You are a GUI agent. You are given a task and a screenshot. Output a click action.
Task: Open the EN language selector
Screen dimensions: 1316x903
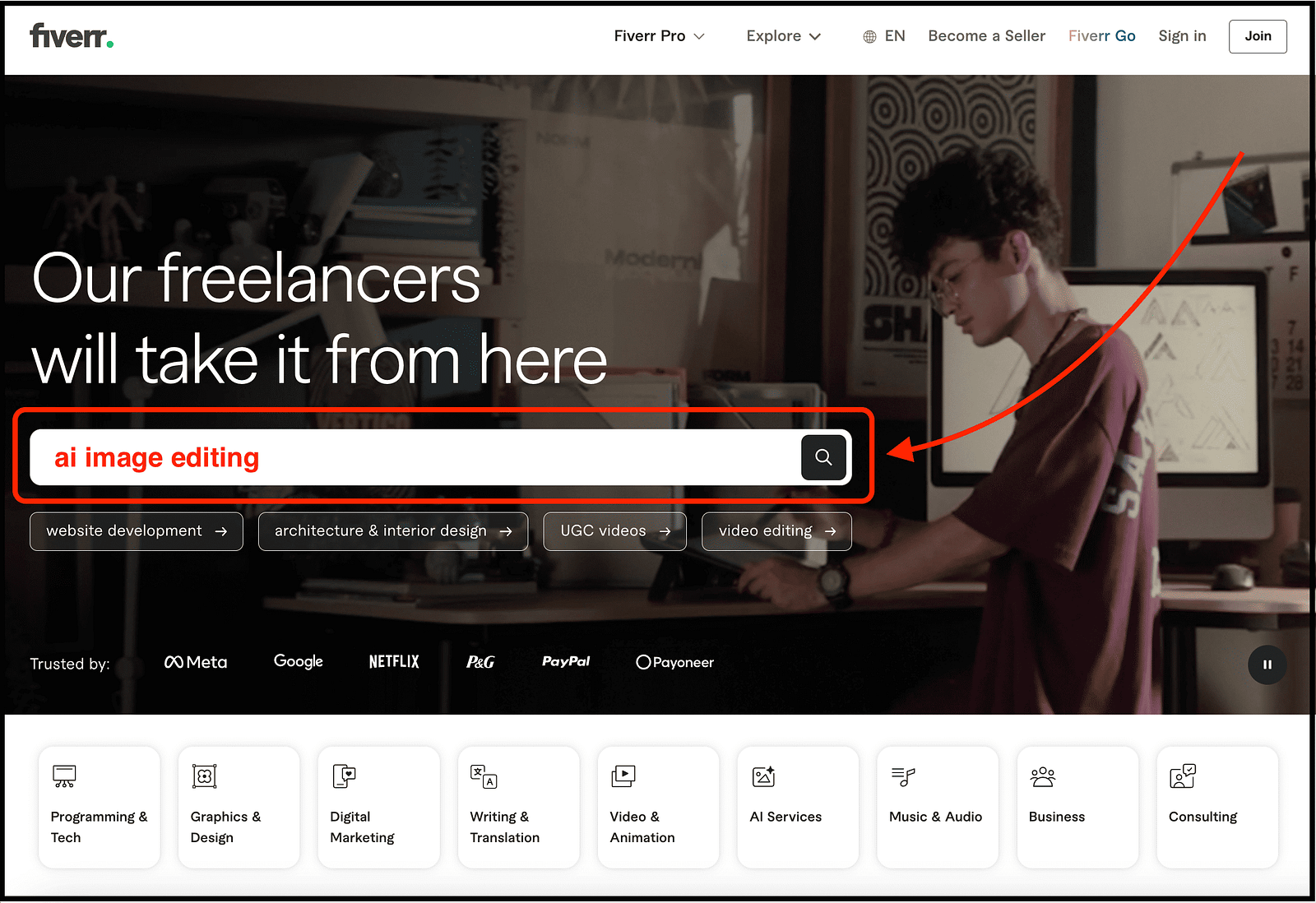[884, 36]
